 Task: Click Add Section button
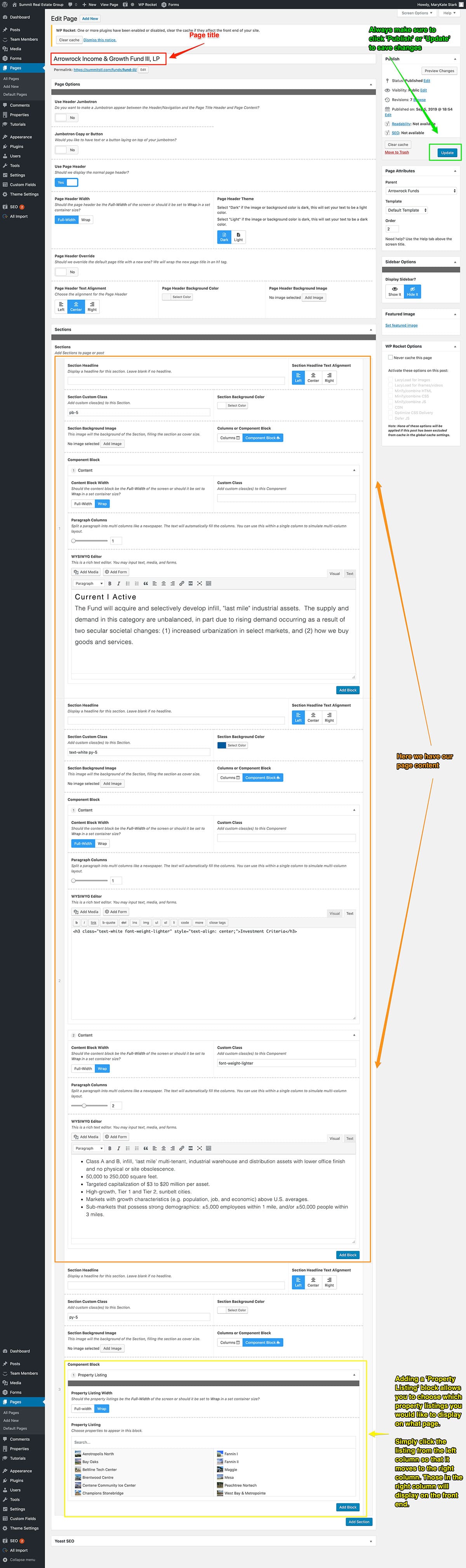[x=358, y=1522]
